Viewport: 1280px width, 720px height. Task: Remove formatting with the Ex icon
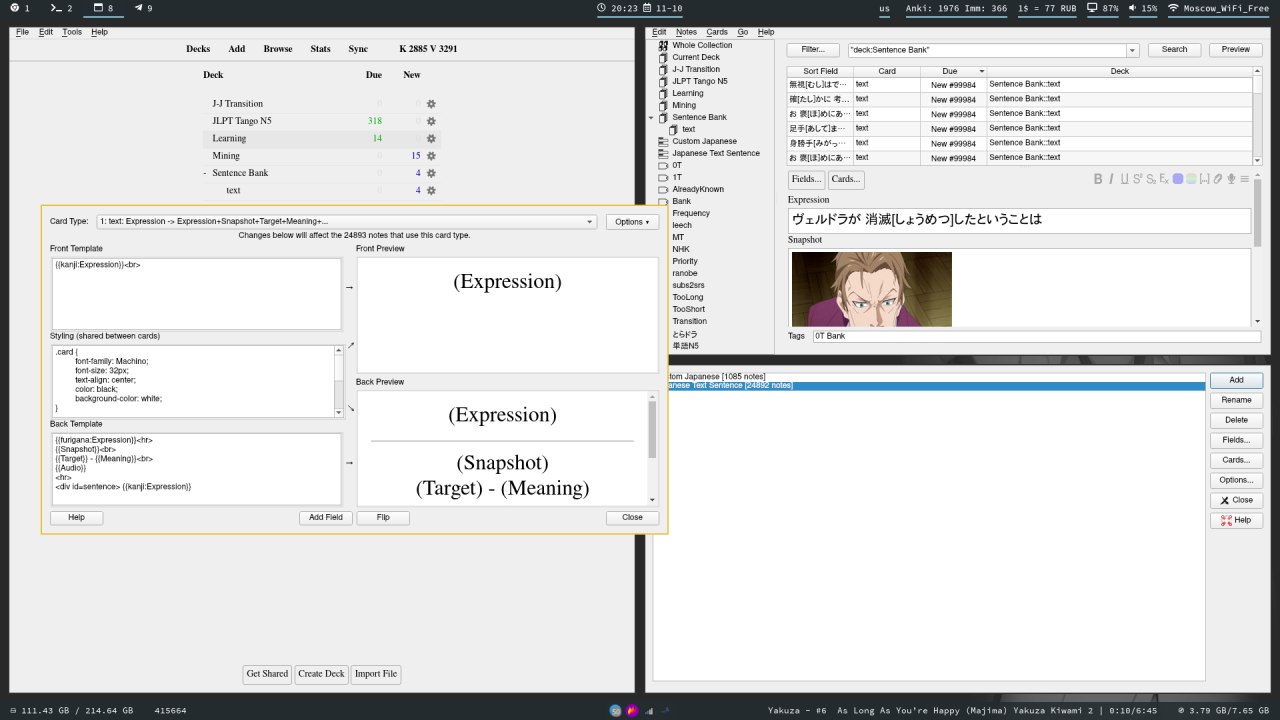click(1164, 179)
